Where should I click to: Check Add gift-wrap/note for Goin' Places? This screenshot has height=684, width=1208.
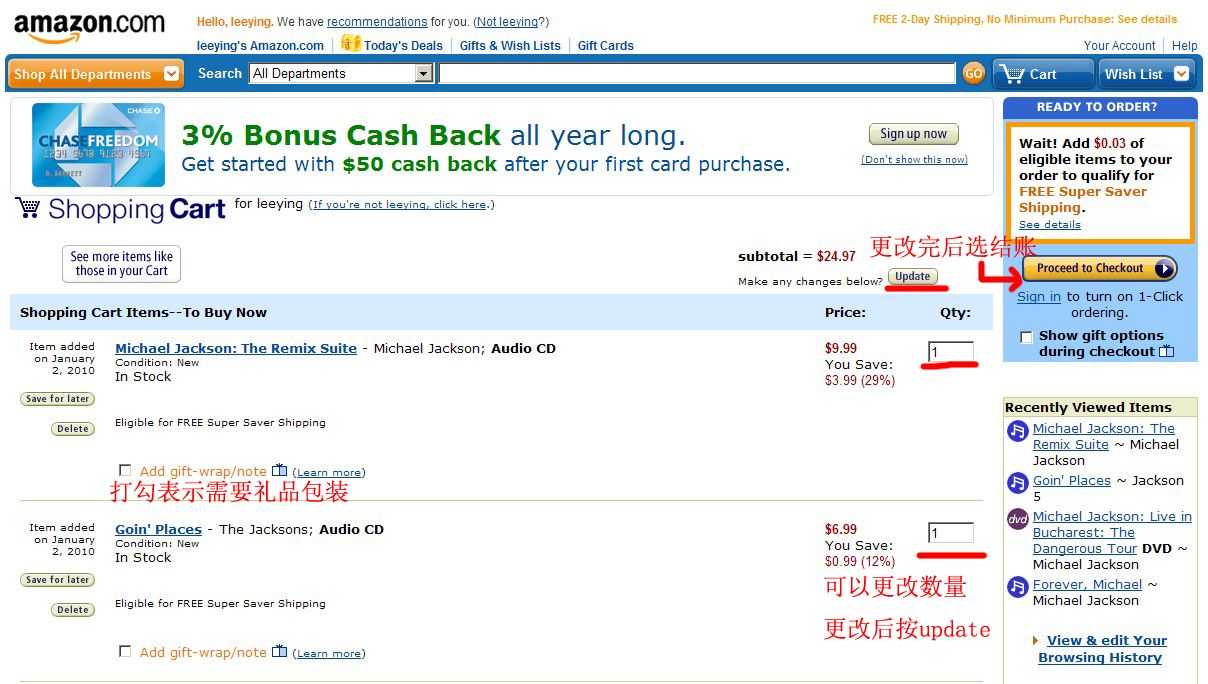[125, 651]
